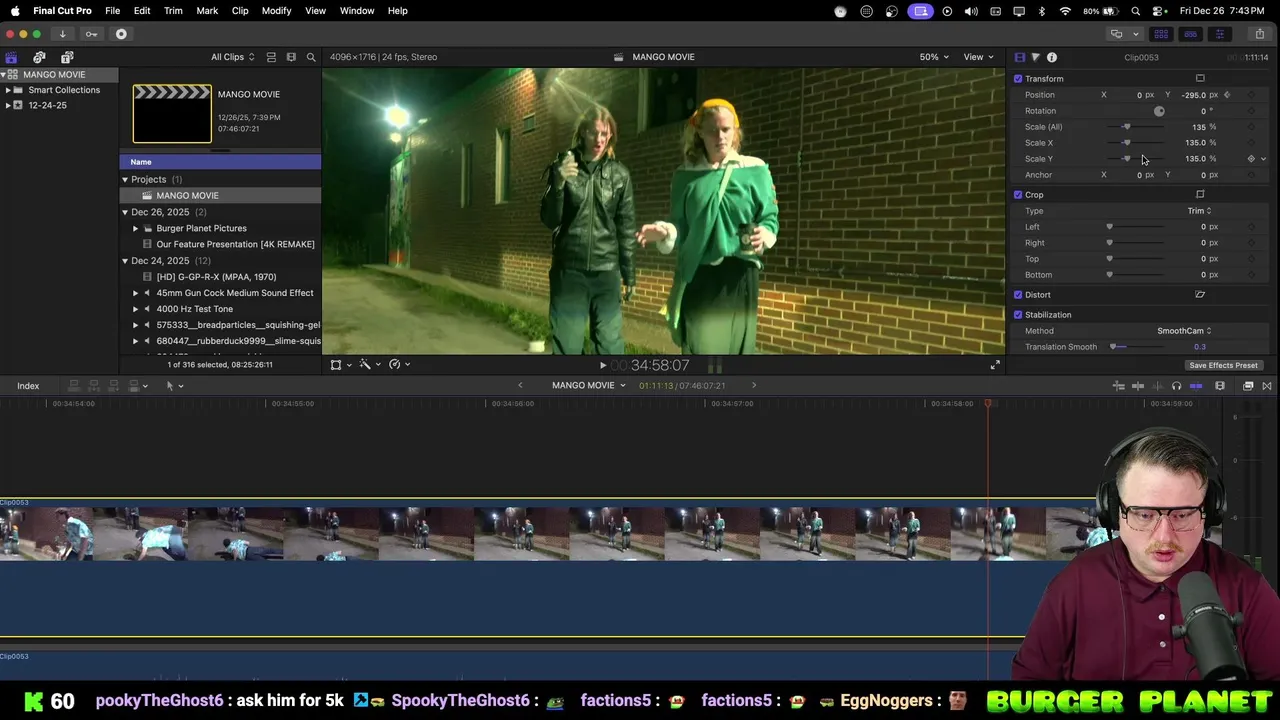Open the Keyword Editor key icon
Viewport: 1280px width, 720px height.
[x=91, y=34]
